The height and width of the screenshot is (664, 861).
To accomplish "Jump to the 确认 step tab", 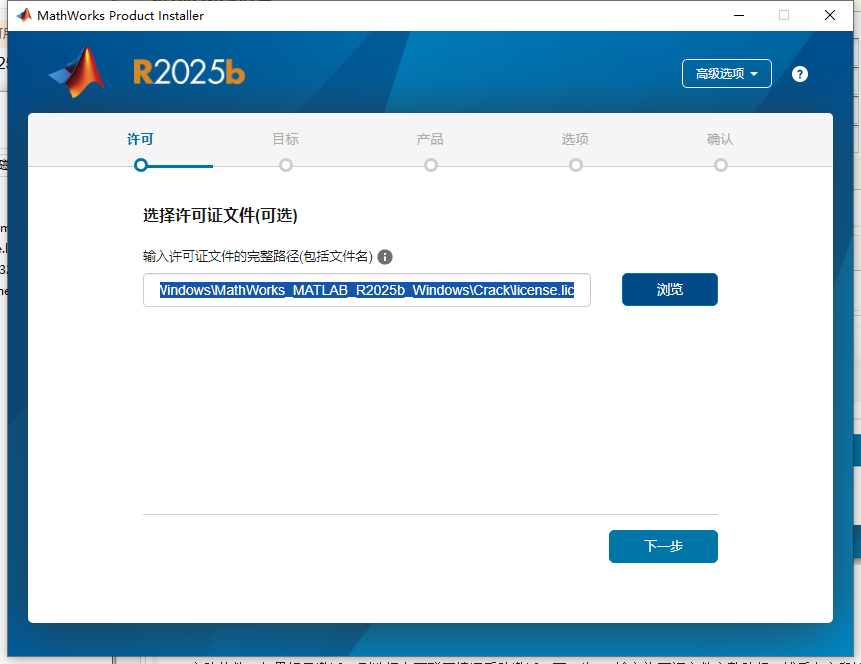I will 721,140.
